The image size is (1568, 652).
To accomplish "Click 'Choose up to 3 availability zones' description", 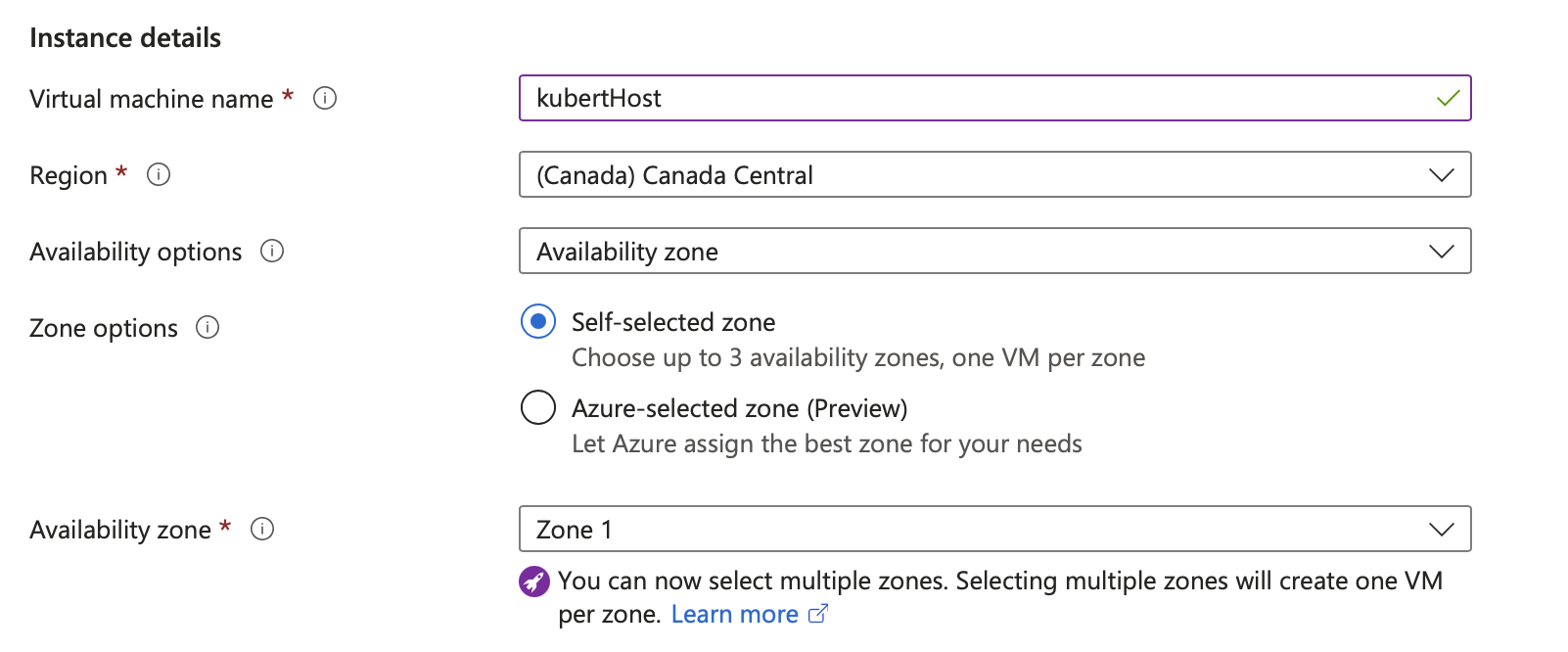I will point(857,357).
